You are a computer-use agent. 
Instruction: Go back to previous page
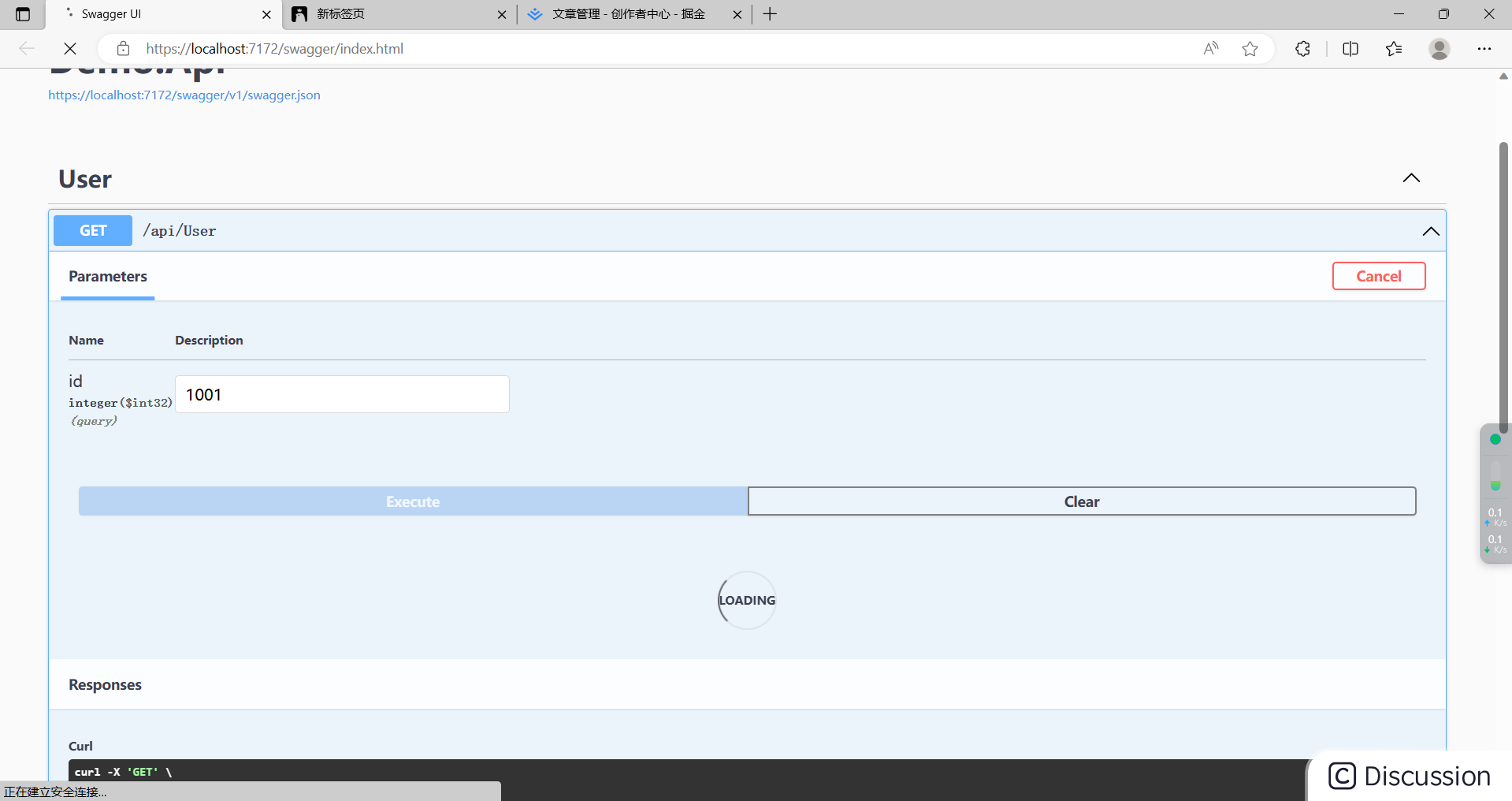click(x=27, y=49)
